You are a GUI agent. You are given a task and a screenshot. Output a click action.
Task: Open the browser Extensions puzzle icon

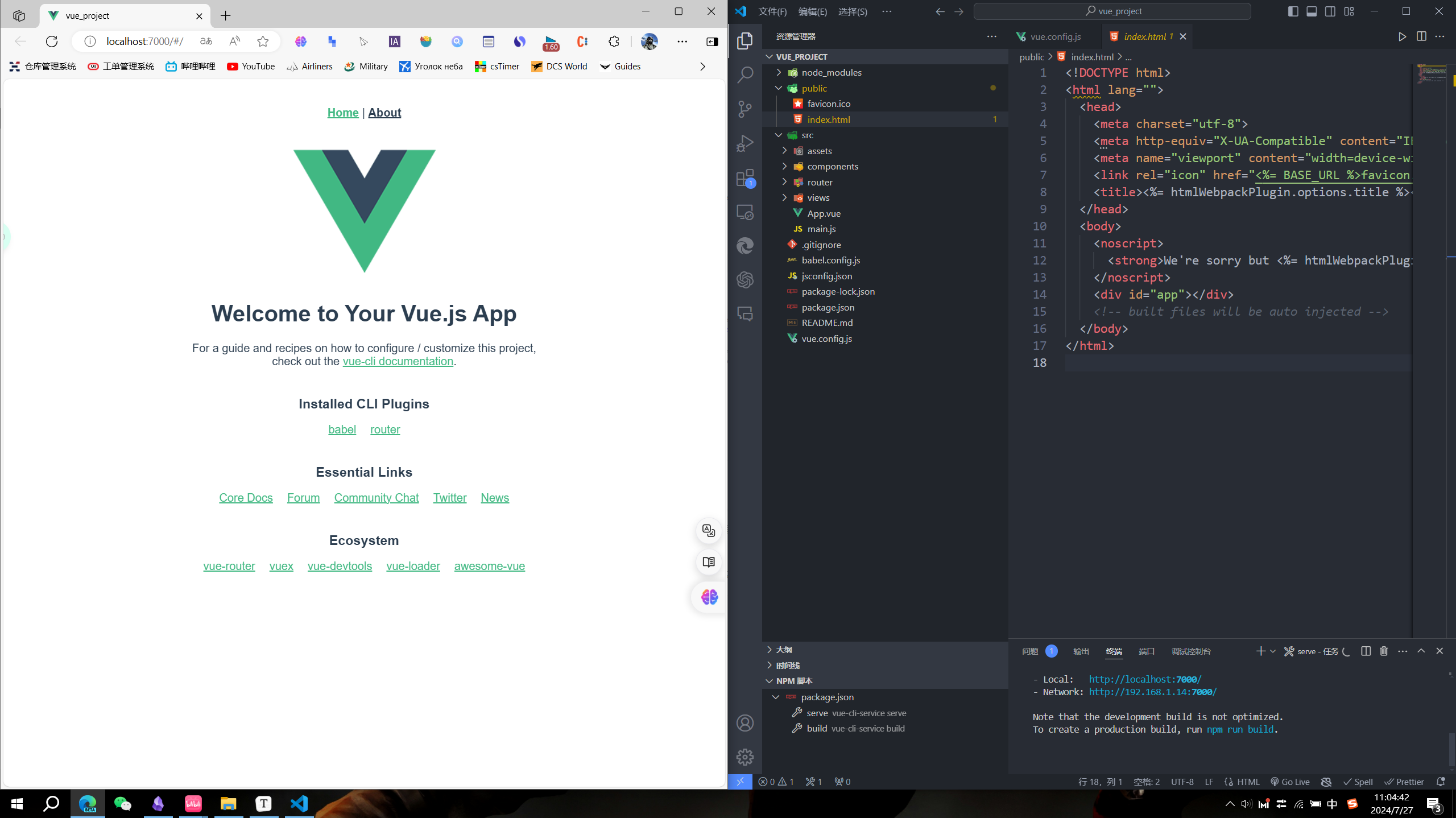pyautogui.click(x=614, y=42)
